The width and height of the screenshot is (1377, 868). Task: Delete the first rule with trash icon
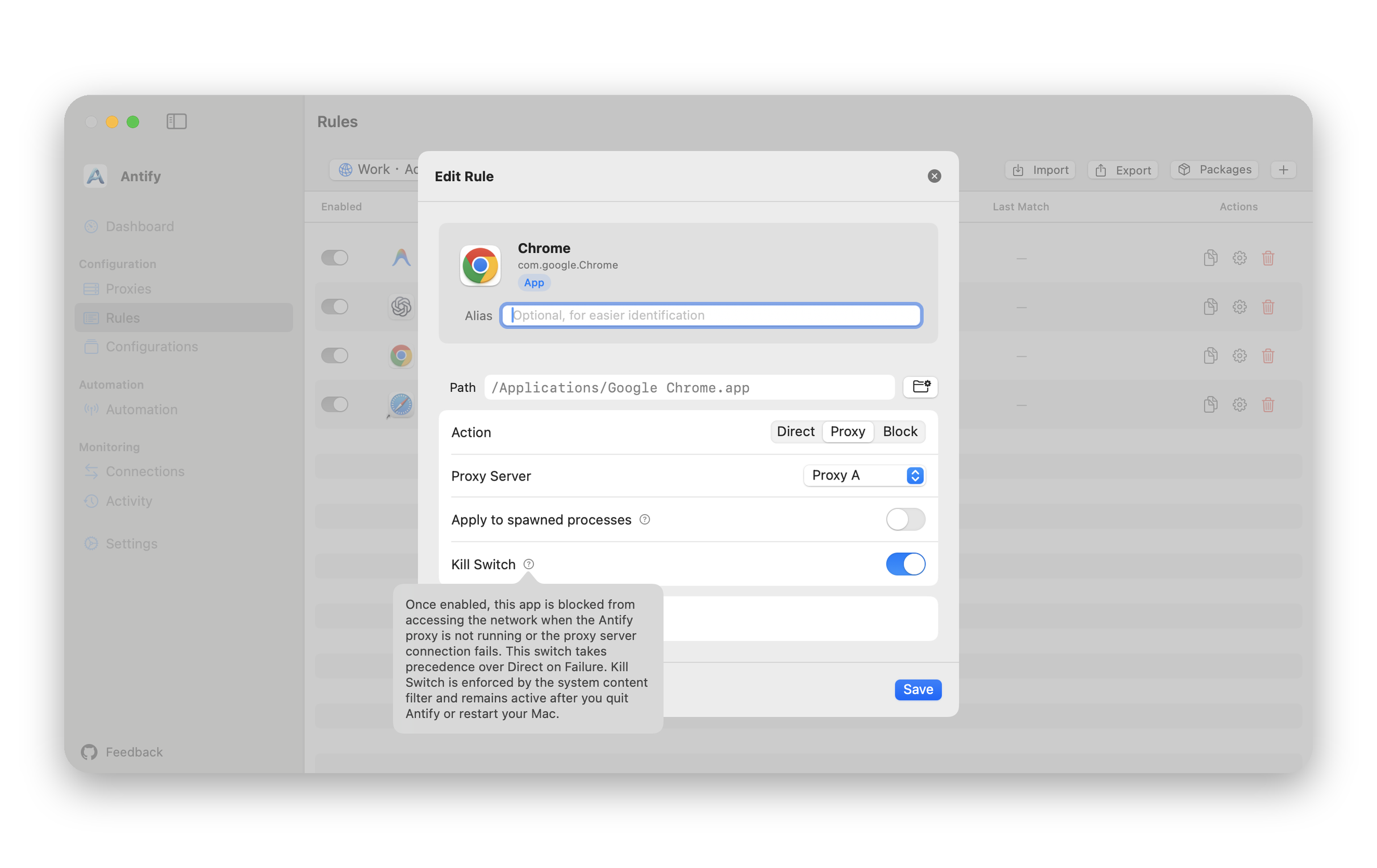coord(1267,258)
